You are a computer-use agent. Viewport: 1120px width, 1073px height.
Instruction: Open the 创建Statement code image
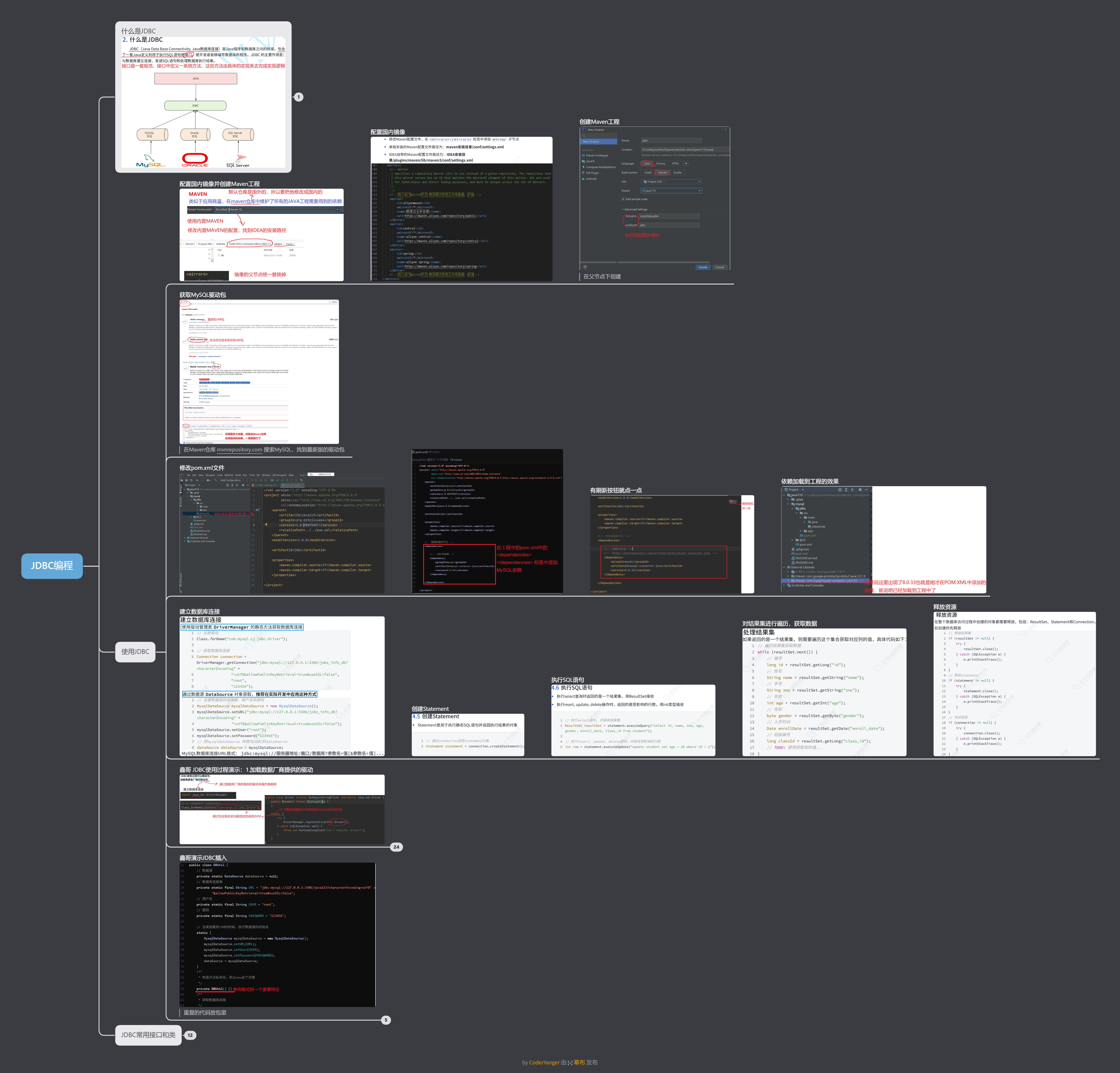coord(468,735)
